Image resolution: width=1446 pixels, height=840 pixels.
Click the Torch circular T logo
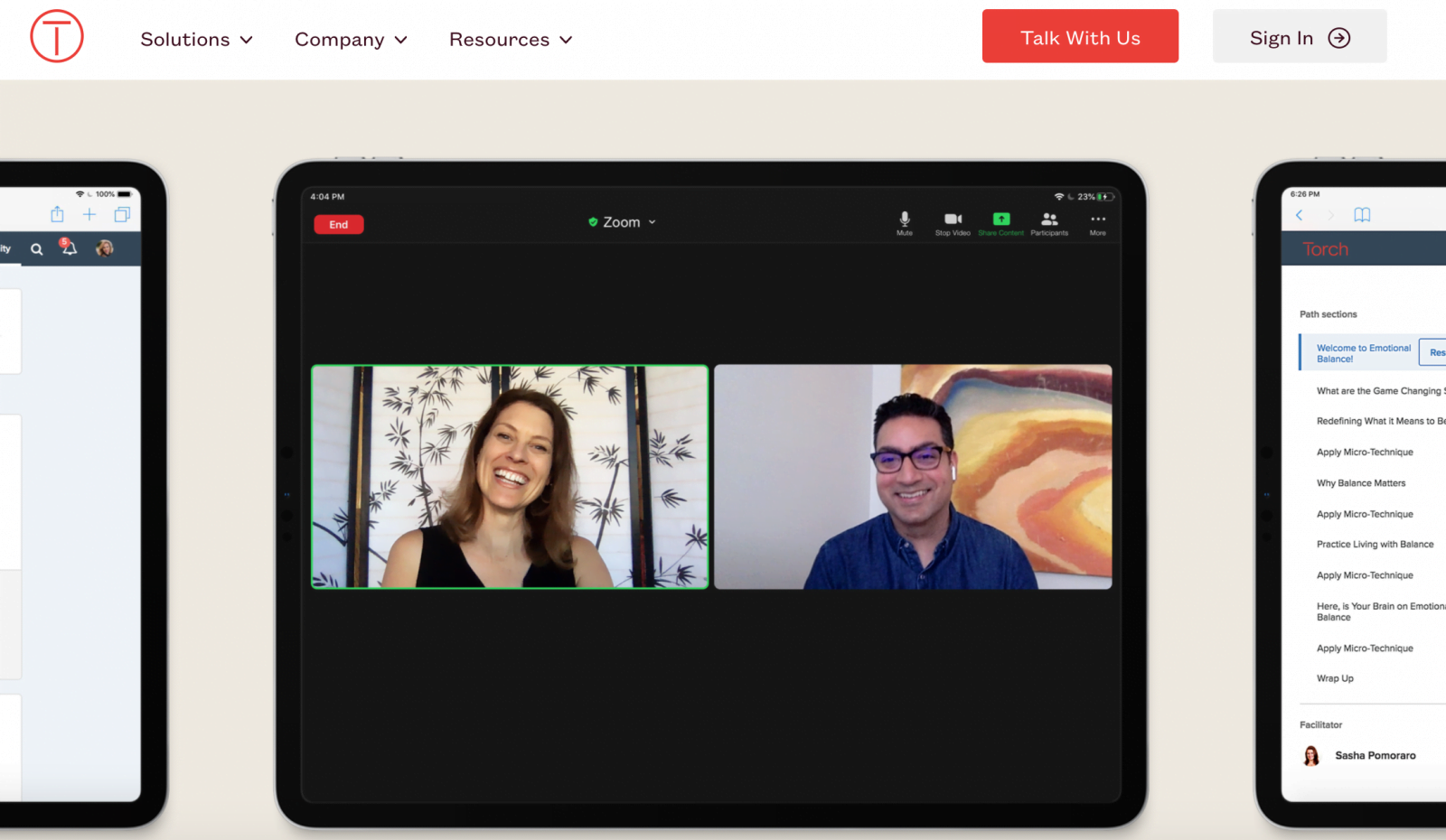[x=57, y=37]
